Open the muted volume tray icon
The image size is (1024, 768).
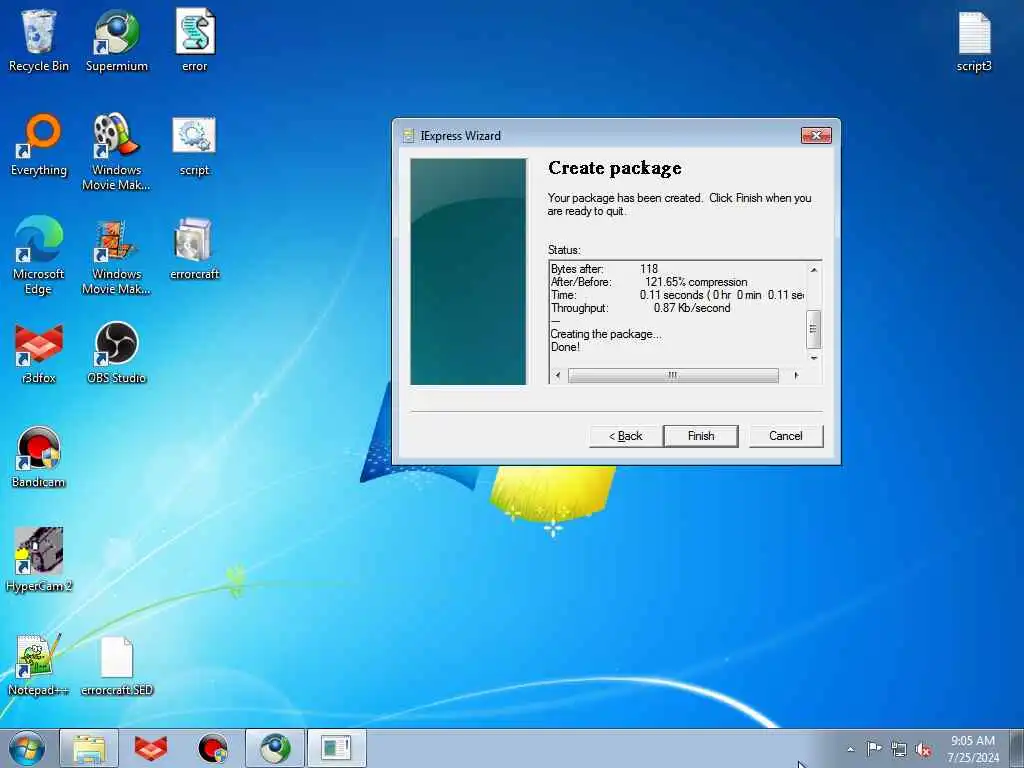923,749
